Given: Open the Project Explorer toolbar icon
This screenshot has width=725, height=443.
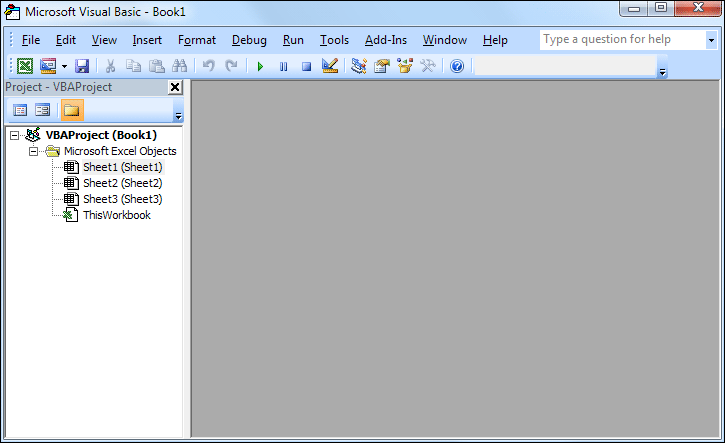Looking at the screenshot, I should click(359, 66).
